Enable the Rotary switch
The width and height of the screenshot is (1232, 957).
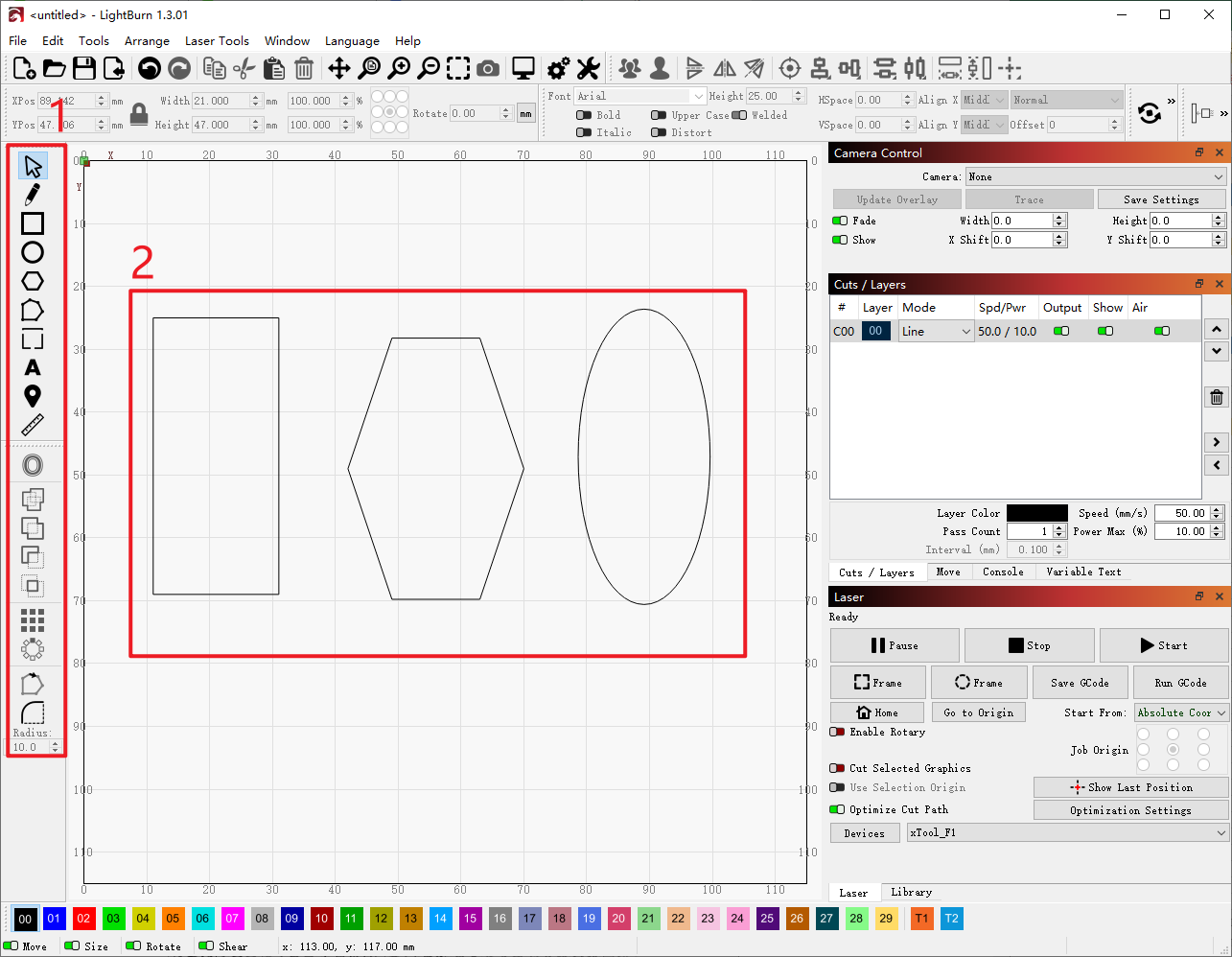click(x=838, y=732)
